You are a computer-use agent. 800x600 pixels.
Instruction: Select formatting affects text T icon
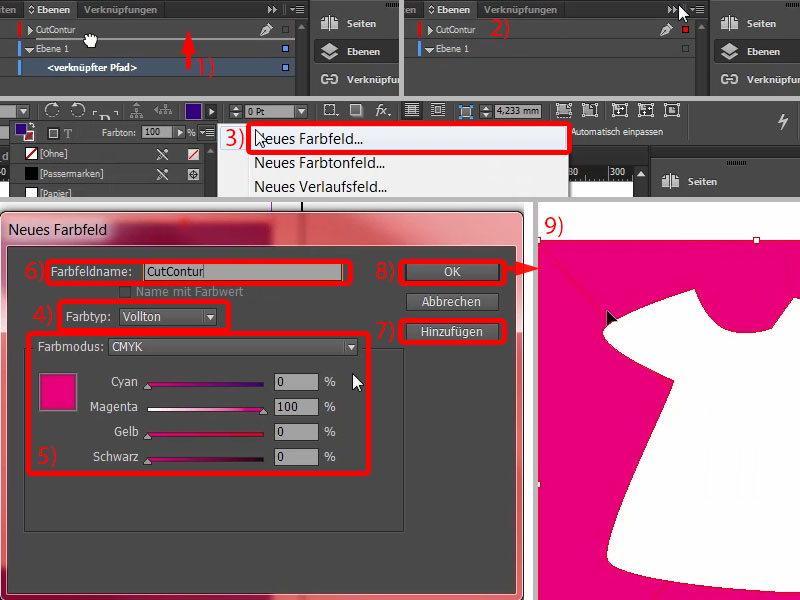coord(68,133)
